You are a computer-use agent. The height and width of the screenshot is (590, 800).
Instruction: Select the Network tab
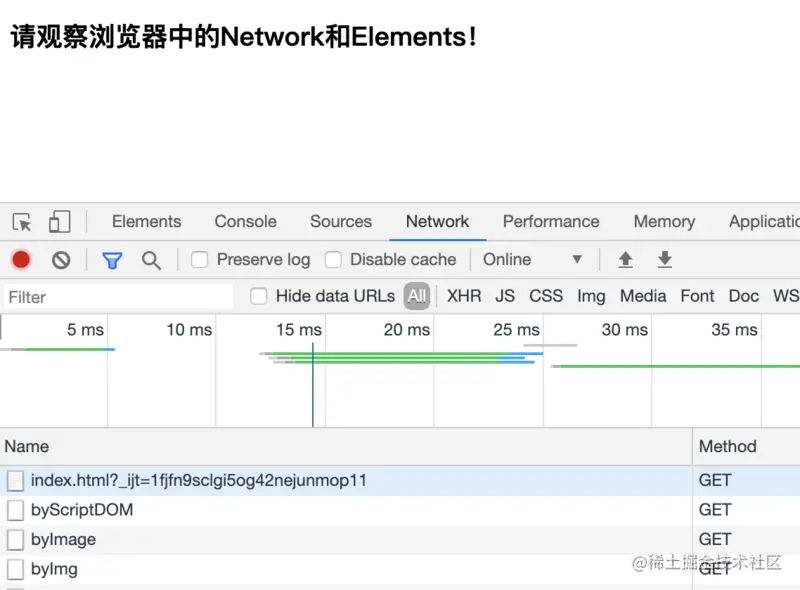(x=437, y=222)
